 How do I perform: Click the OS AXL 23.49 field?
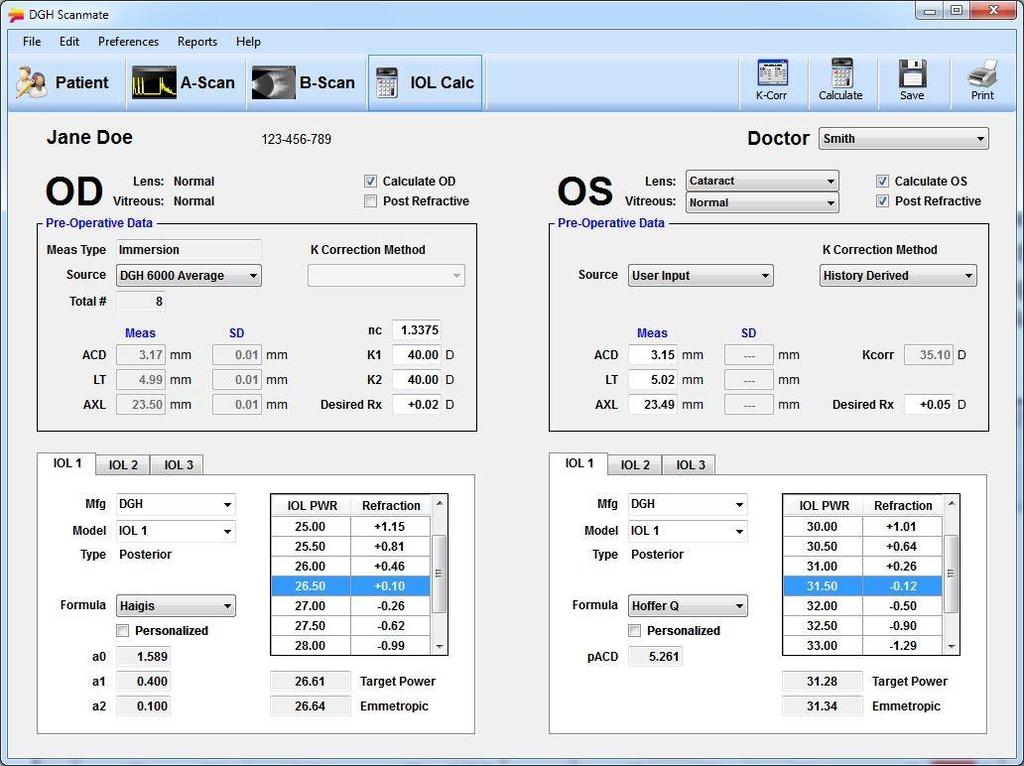[x=652, y=404]
